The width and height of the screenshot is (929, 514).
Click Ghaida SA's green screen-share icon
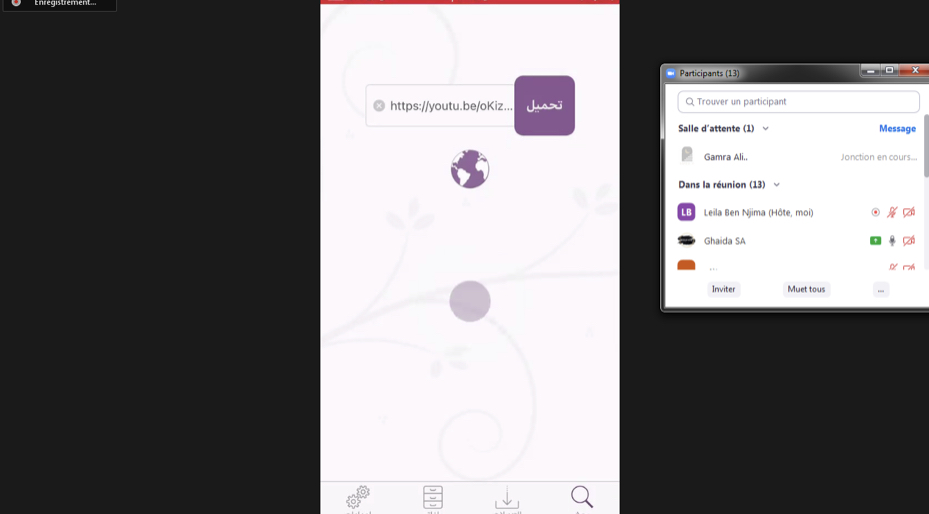[875, 241]
